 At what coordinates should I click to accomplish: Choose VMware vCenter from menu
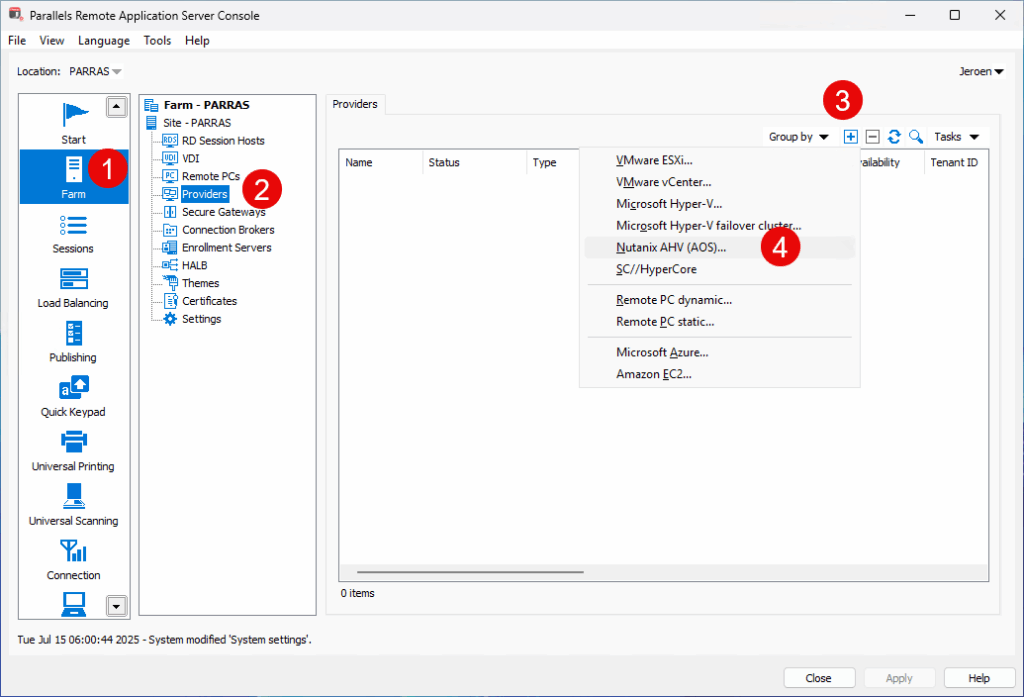point(720,182)
